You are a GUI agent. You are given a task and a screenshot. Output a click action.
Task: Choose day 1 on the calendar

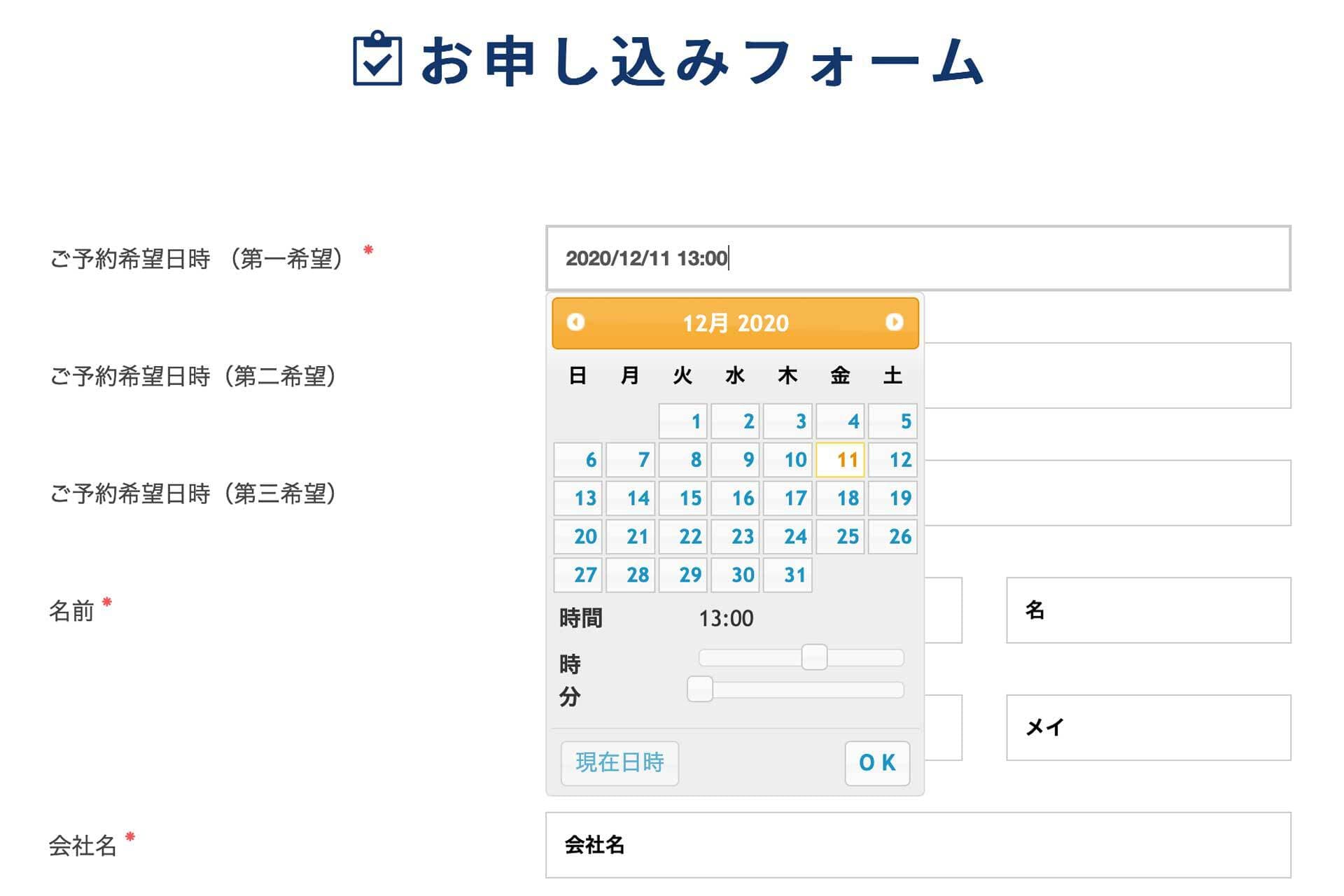tap(682, 421)
